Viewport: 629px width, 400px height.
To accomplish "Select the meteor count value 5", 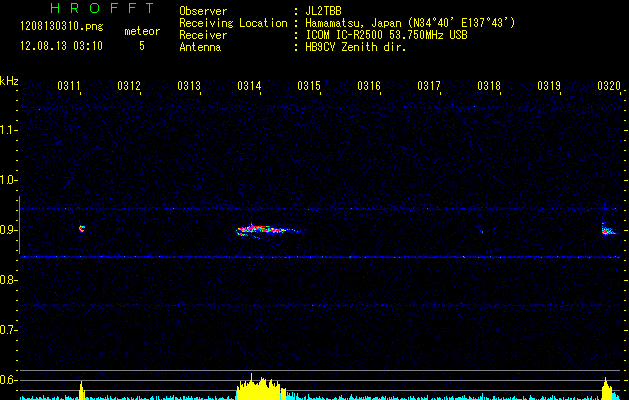I will (x=141, y=45).
